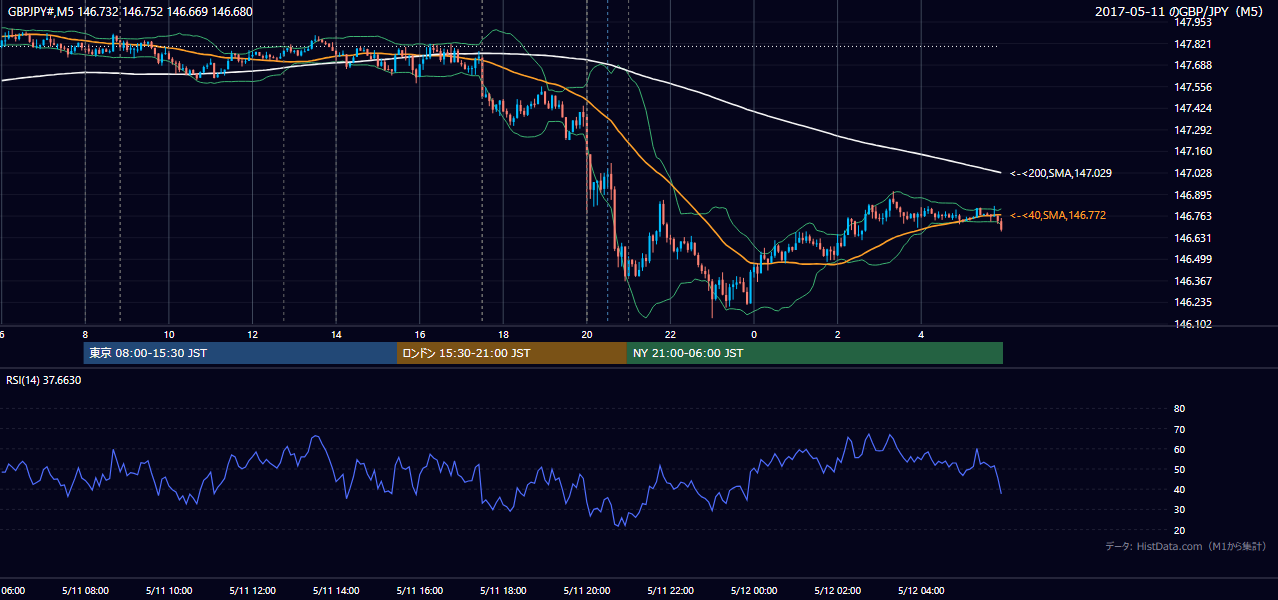
Task: Click hour tick 0 under price chart
Action: tap(754, 334)
